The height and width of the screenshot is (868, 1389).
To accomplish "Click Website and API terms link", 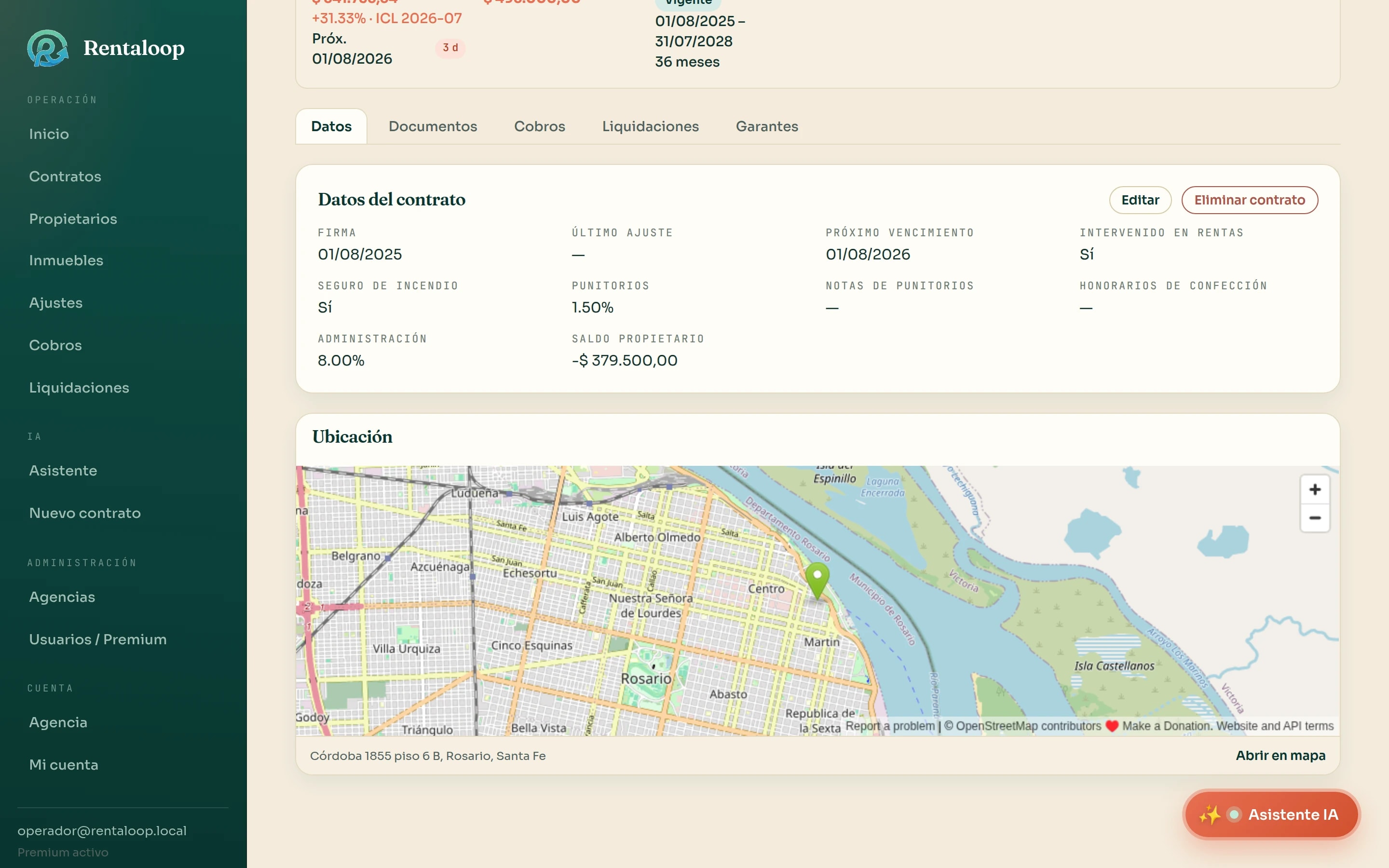I will (1275, 726).
